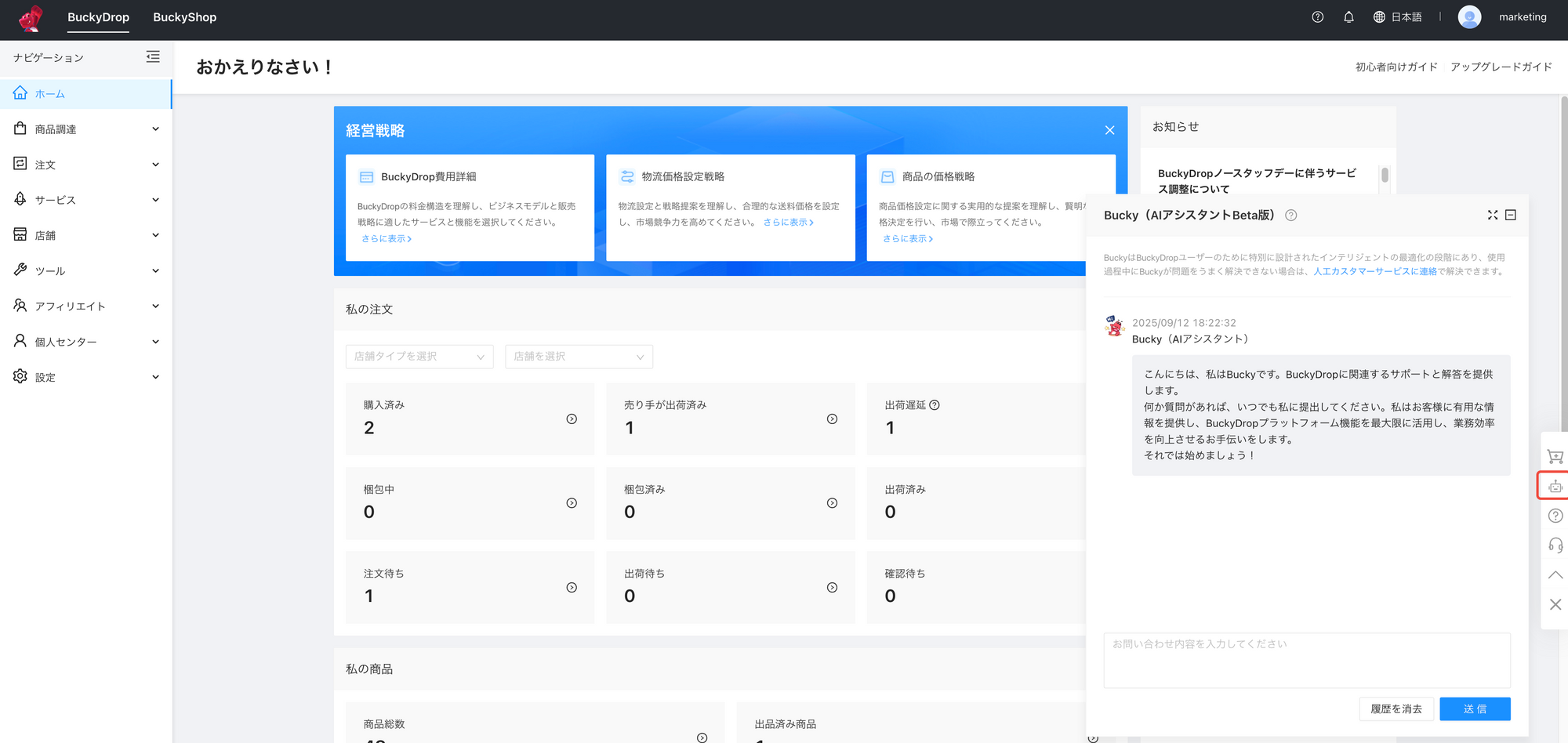
Task: Change language from 日本語
Action: pyautogui.click(x=1406, y=17)
